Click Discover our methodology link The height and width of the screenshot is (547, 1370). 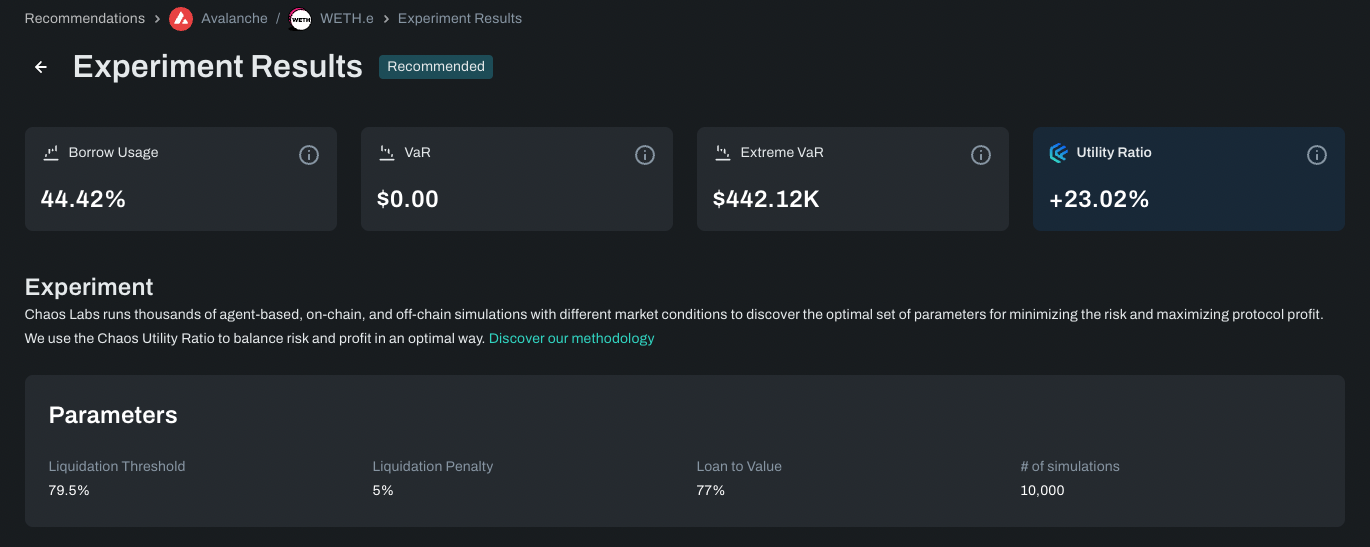pyautogui.click(x=571, y=338)
